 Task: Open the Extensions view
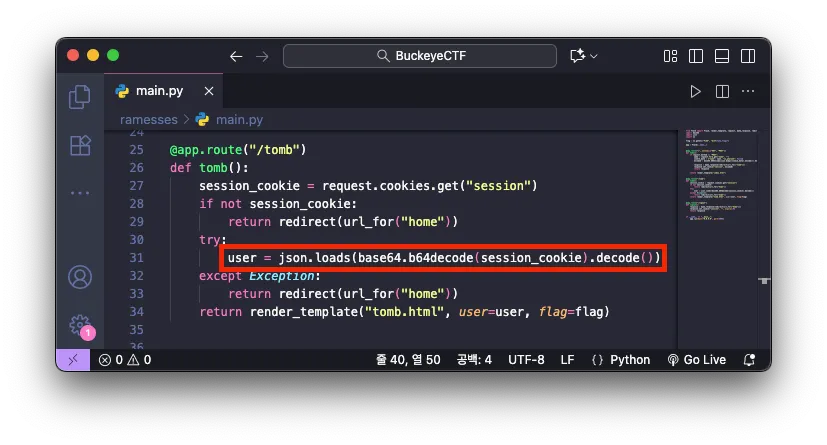click(x=80, y=146)
